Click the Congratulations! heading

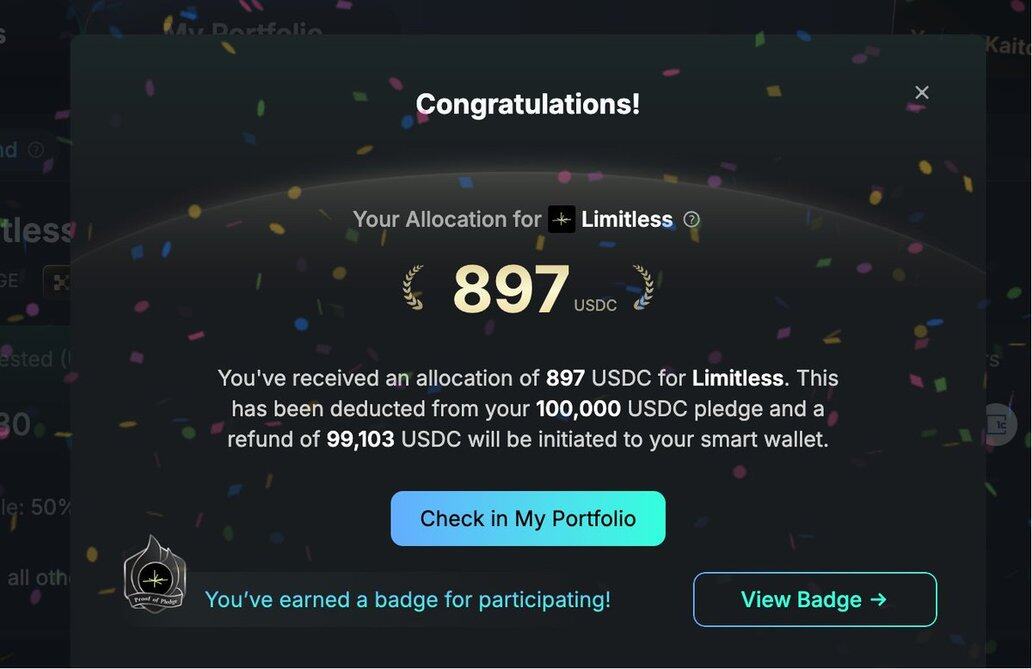click(527, 104)
